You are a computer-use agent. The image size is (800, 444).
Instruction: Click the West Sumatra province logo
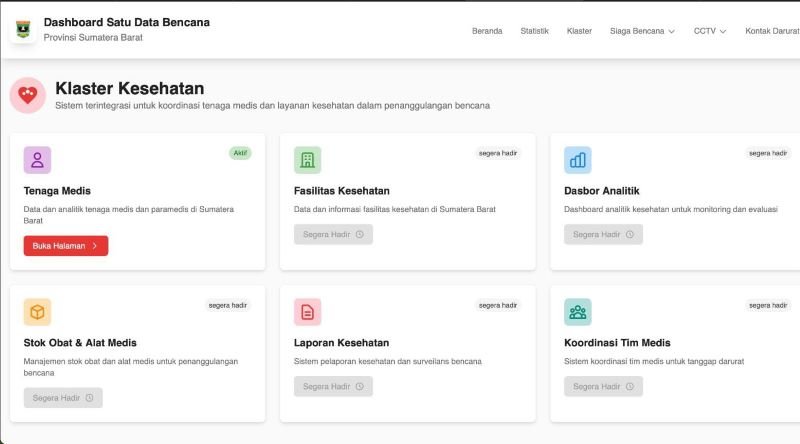[x=23, y=30]
